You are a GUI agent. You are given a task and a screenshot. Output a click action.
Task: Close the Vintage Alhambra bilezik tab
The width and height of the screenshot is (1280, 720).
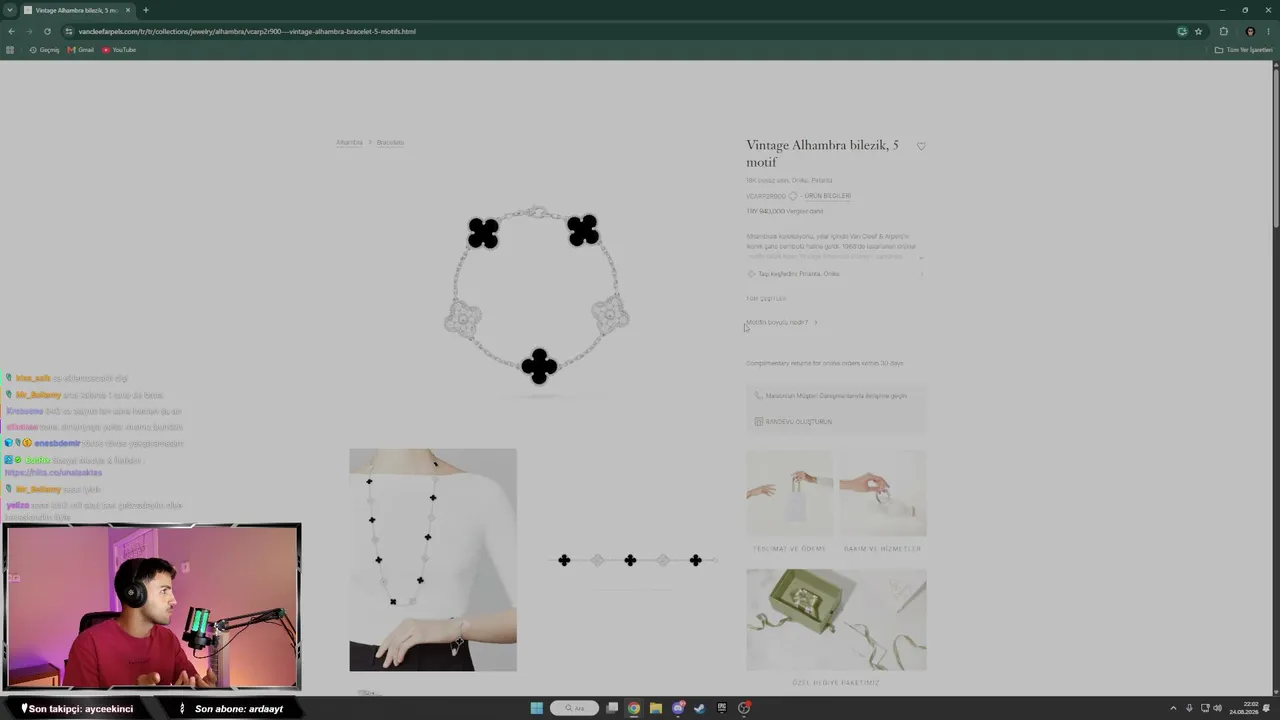pos(128,10)
